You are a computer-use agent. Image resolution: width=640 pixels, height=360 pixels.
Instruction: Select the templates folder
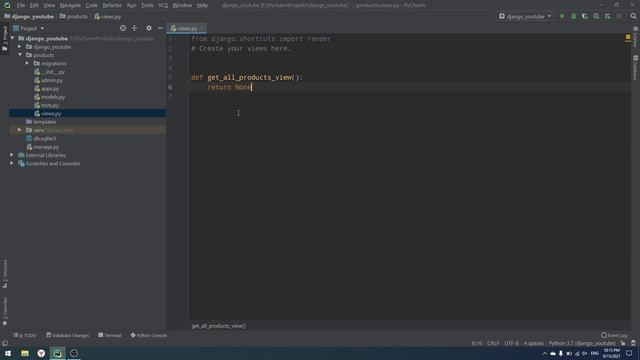coord(44,122)
